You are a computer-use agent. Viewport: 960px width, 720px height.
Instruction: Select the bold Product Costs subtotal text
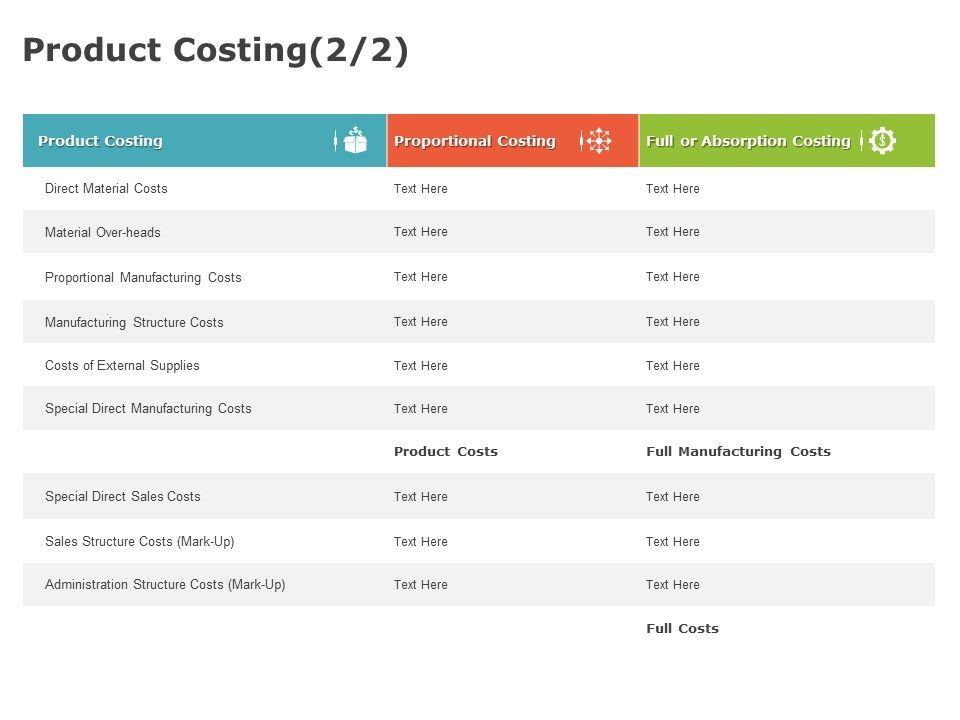[x=446, y=452]
